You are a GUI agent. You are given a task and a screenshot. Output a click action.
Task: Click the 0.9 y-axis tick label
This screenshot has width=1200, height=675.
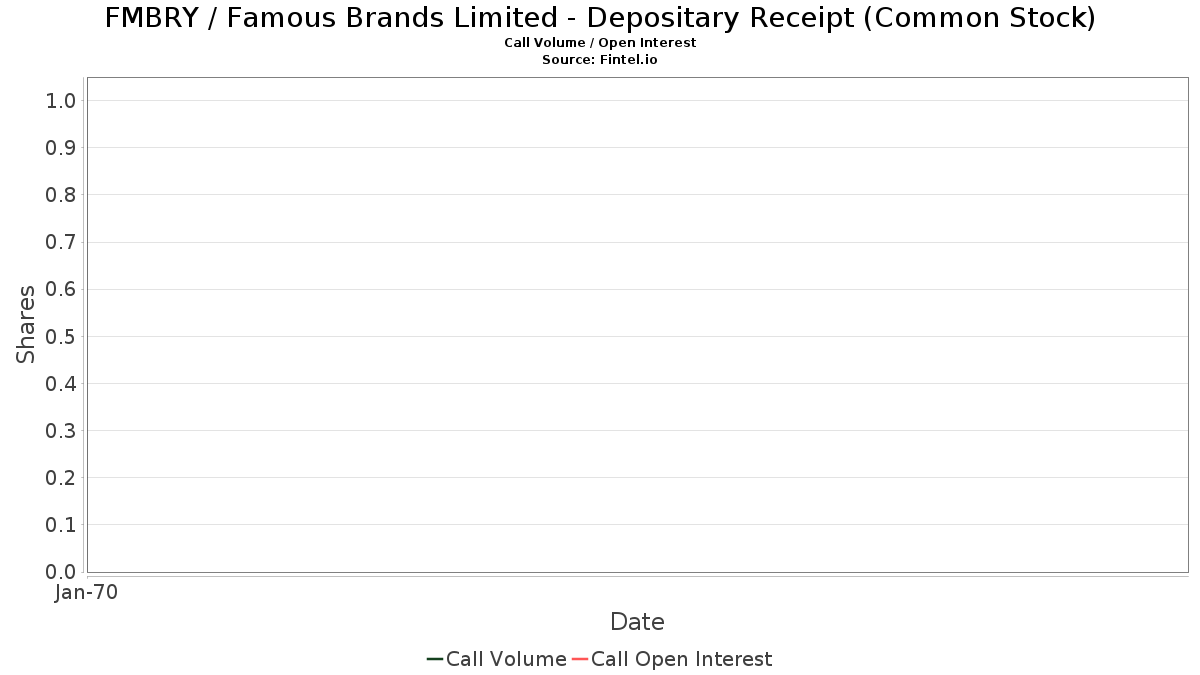[61, 147]
